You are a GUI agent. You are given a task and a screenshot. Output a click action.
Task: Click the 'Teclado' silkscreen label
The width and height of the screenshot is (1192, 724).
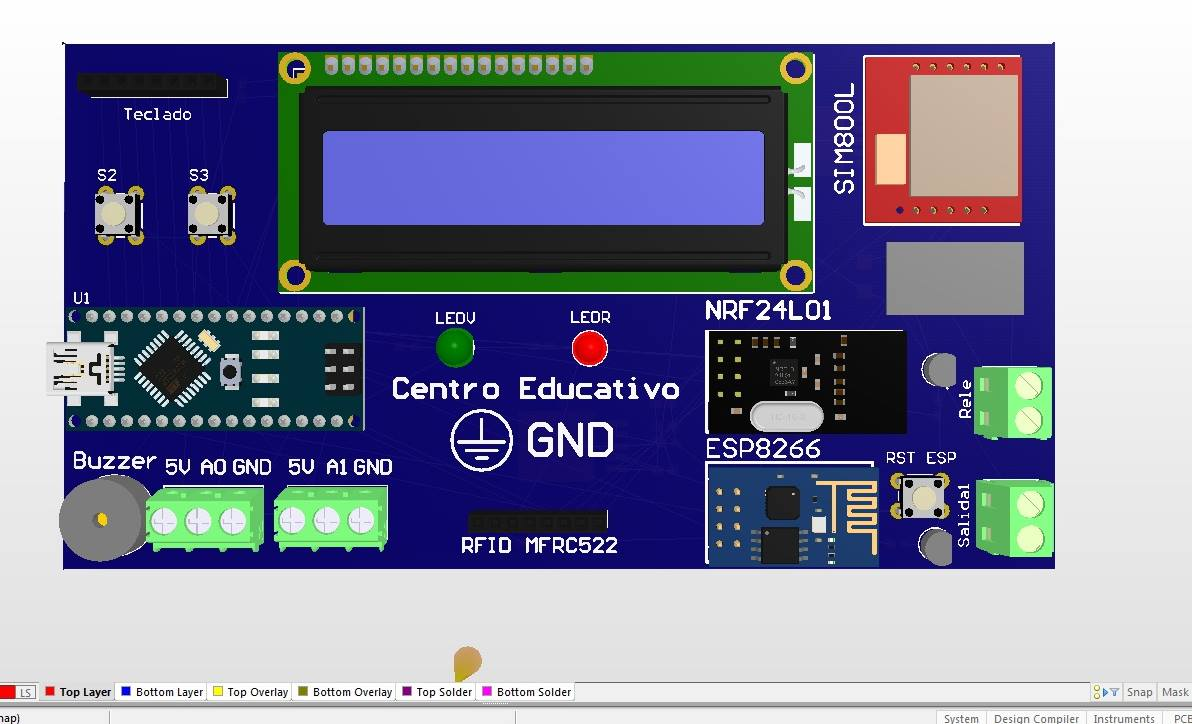(x=157, y=114)
